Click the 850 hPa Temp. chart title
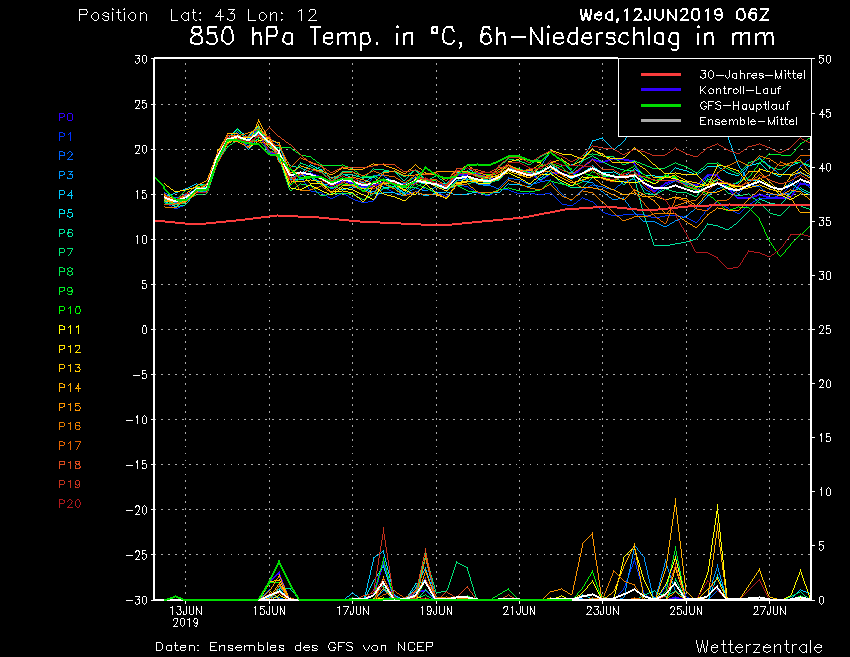This screenshot has height=657, width=850. point(482,38)
